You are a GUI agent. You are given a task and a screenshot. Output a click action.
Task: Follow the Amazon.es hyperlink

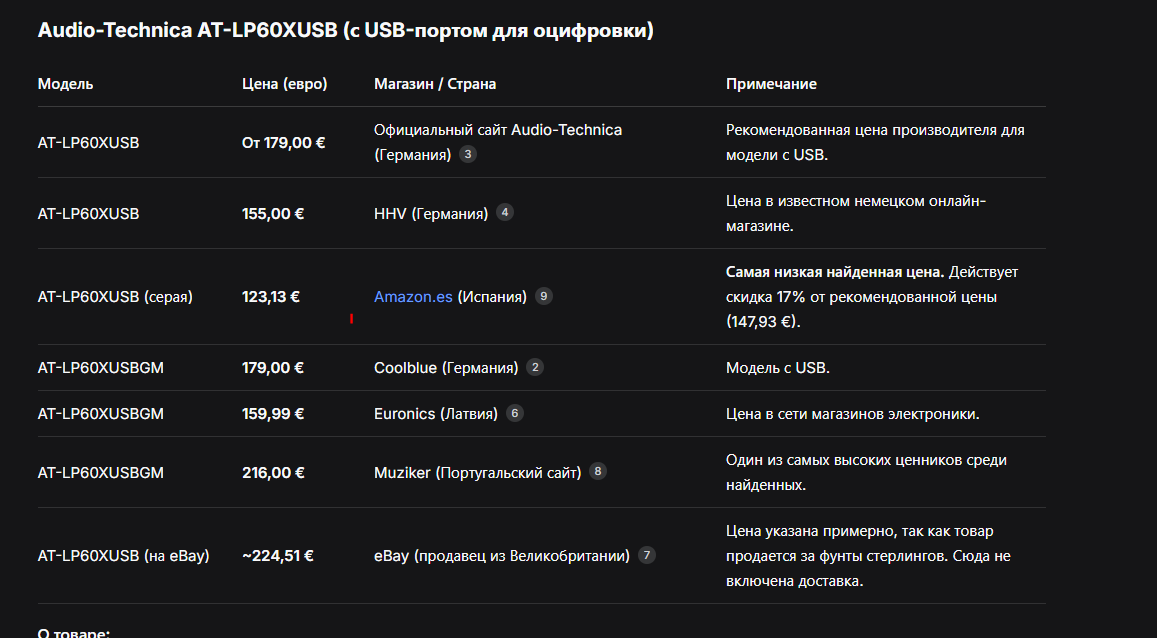pyautogui.click(x=413, y=297)
